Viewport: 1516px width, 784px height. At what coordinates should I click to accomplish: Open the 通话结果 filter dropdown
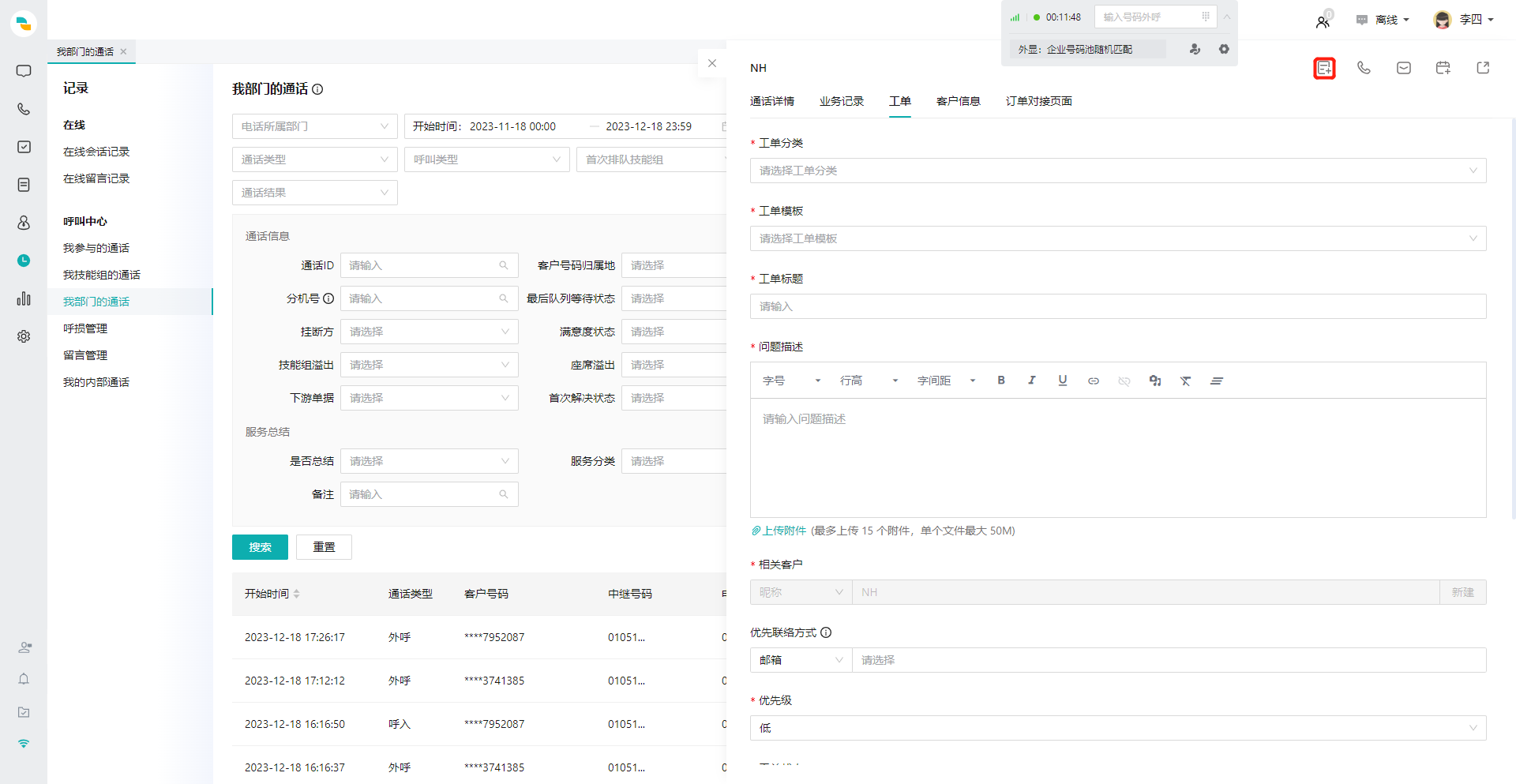point(315,193)
